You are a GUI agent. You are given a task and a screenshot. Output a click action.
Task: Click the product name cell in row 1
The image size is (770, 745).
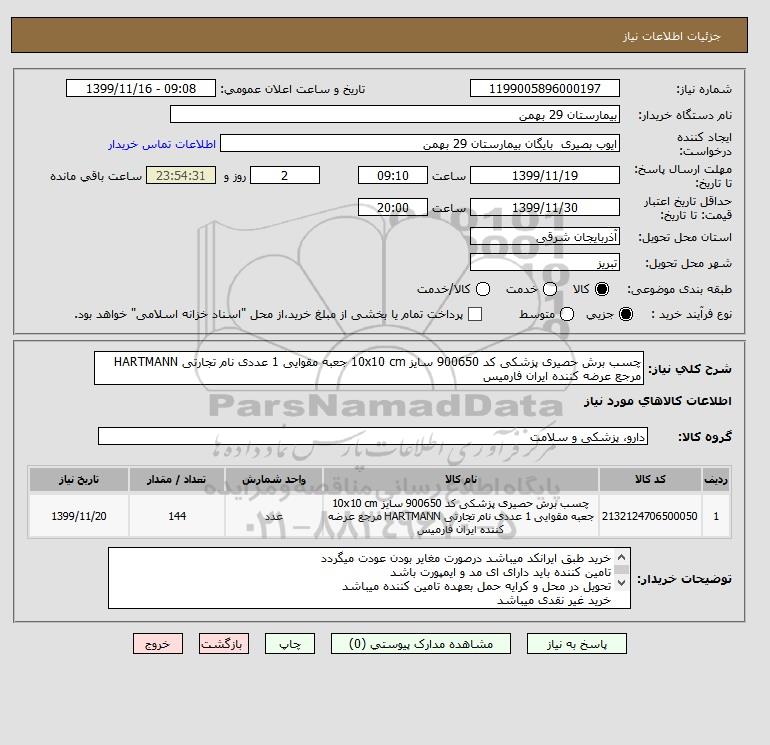[x=461, y=516]
